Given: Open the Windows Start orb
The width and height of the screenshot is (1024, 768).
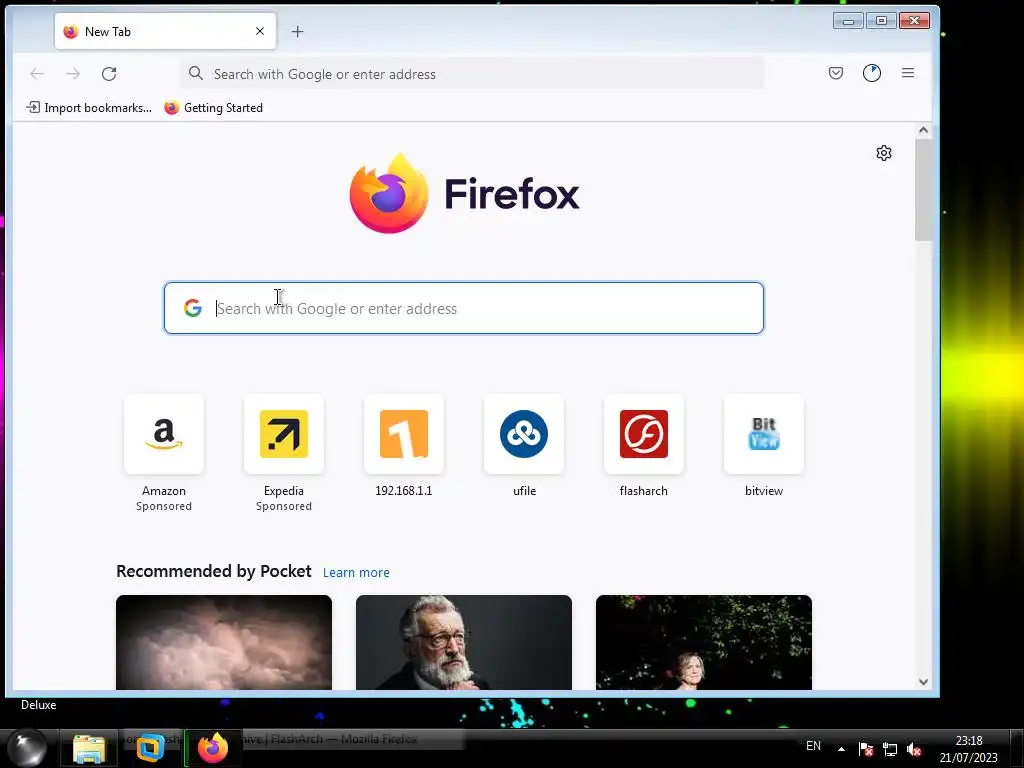Looking at the screenshot, I should coord(27,748).
